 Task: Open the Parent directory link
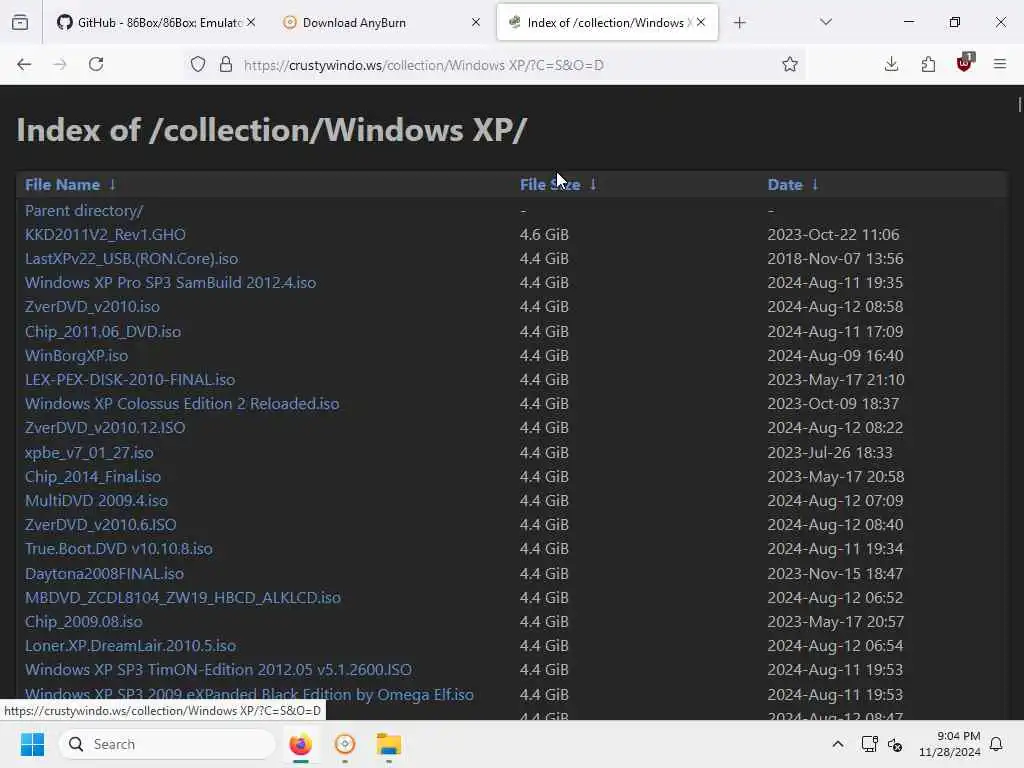(x=84, y=210)
